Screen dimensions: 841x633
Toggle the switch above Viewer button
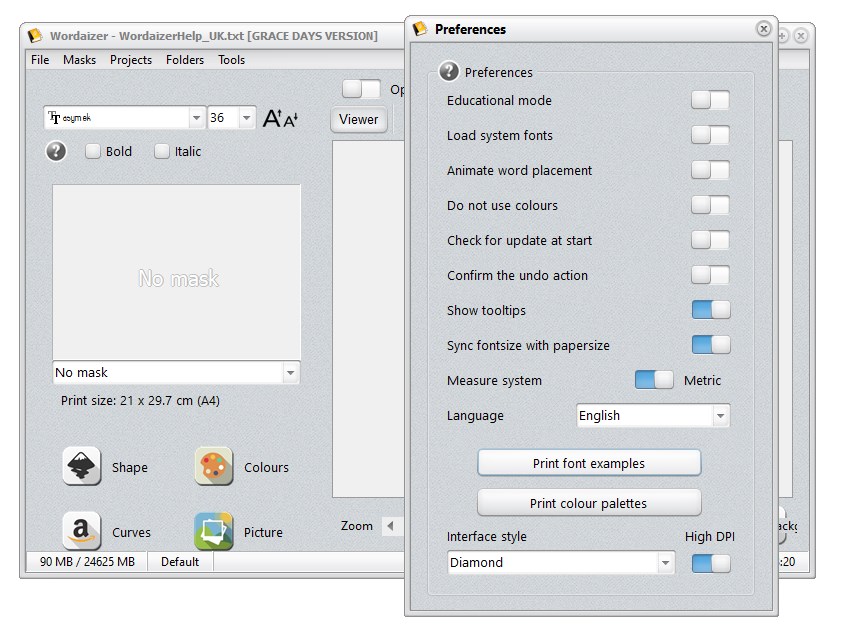(x=362, y=89)
